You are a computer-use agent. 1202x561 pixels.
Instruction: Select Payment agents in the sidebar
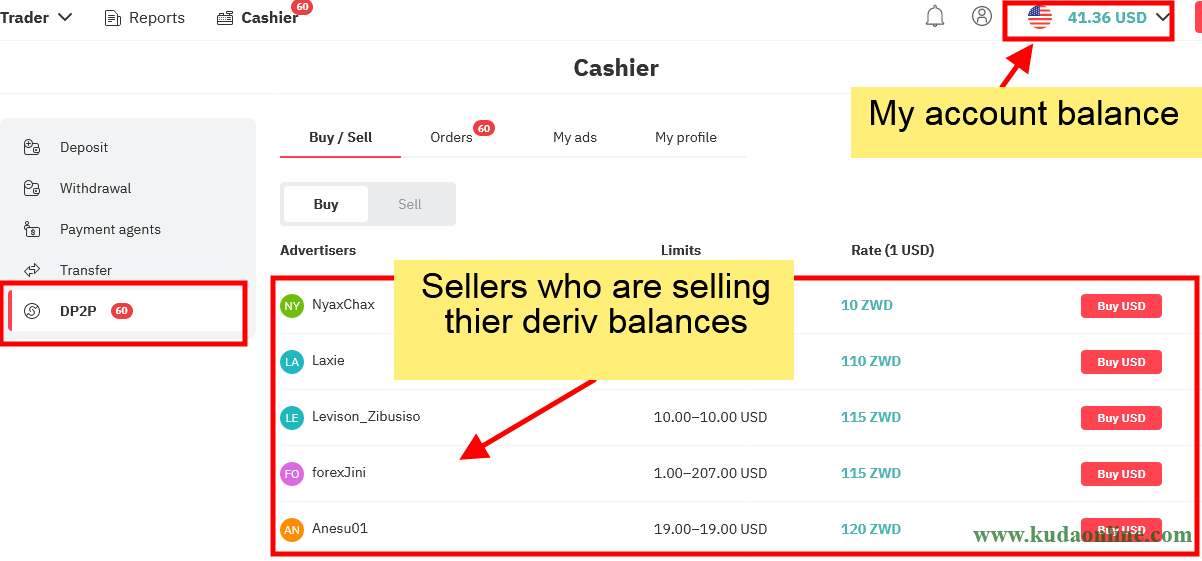[110, 229]
